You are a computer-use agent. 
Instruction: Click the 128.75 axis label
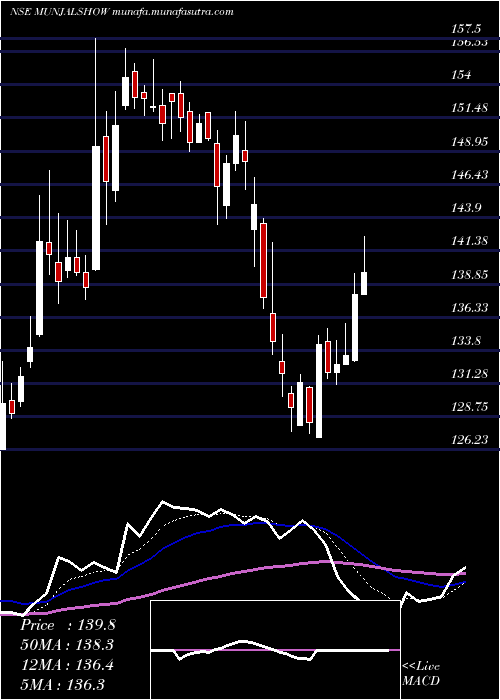pyautogui.click(x=469, y=407)
